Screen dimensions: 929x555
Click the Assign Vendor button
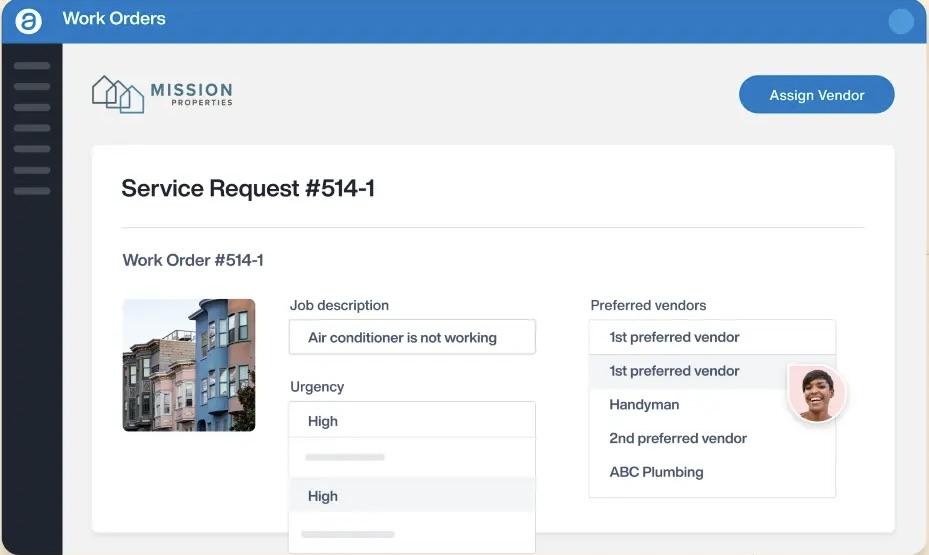coord(816,95)
